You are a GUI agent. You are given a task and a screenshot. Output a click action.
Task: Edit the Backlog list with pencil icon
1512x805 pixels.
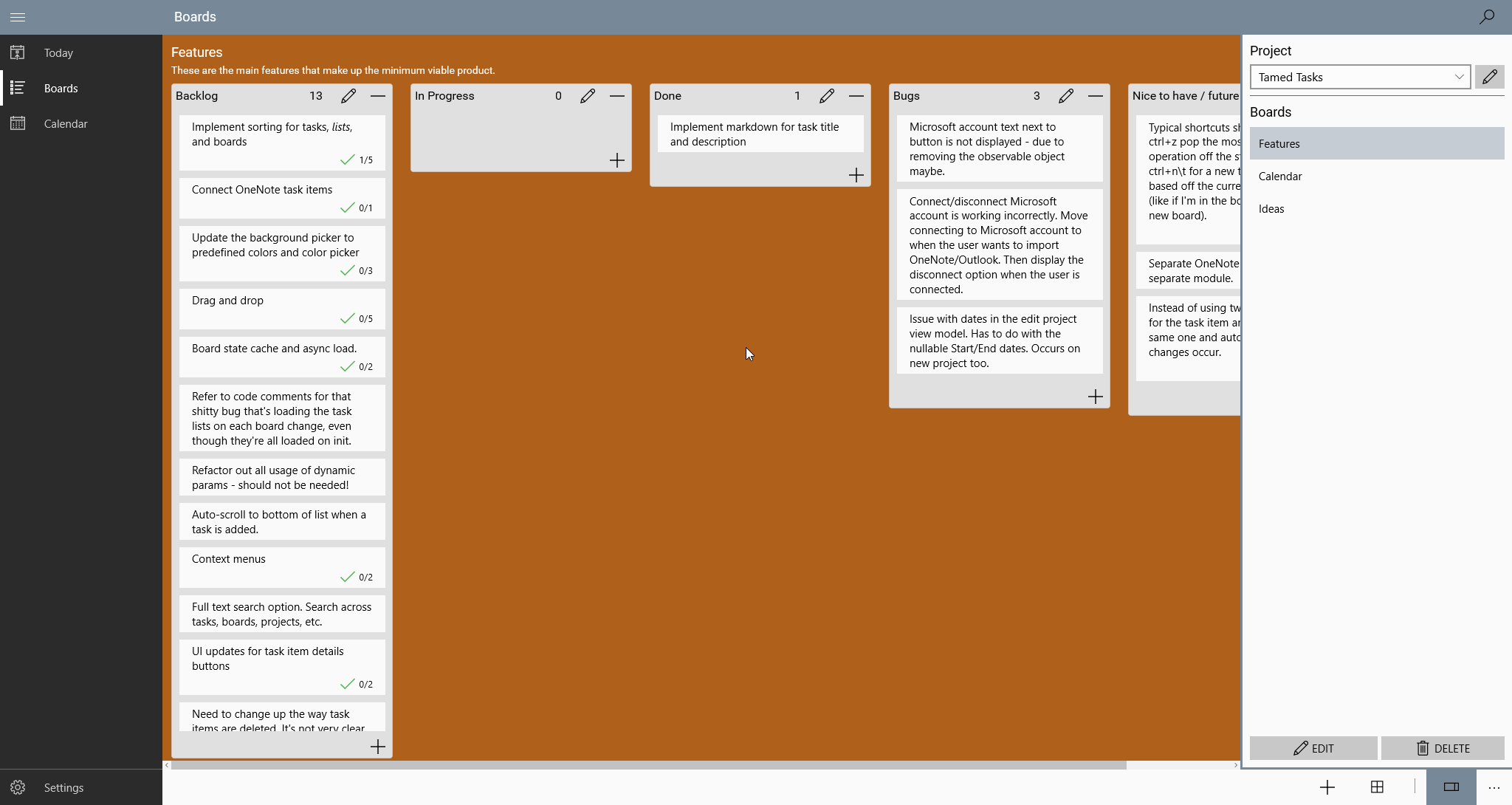tap(348, 96)
